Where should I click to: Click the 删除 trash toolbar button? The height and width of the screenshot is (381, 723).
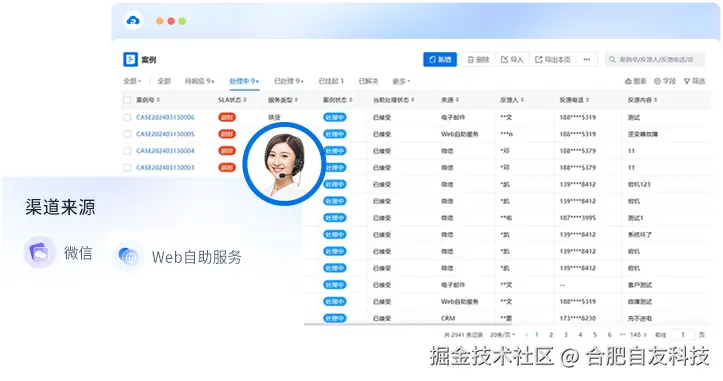(x=478, y=60)
